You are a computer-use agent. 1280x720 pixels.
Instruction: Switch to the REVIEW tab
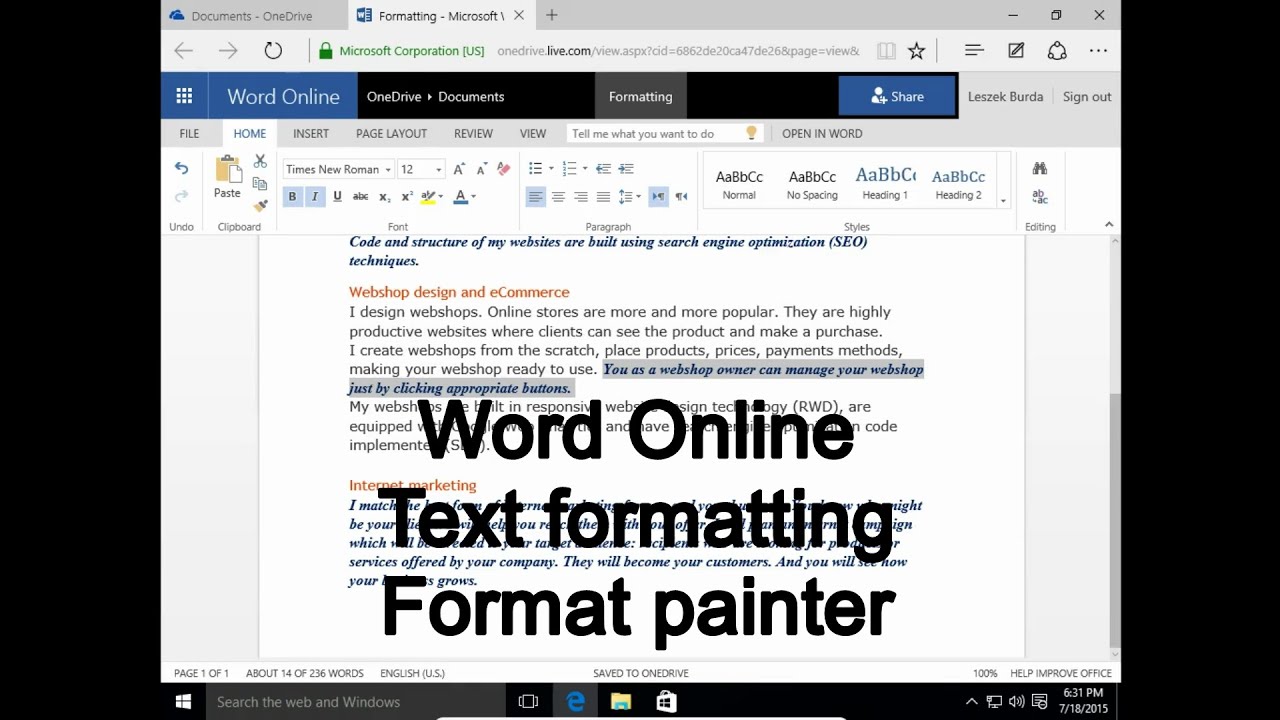coord(473,133)
